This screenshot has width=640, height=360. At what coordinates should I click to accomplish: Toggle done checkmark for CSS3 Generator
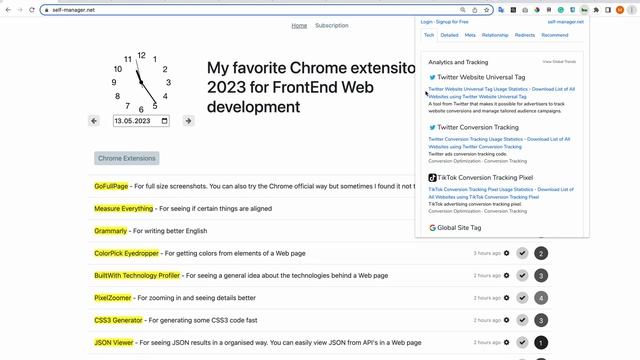click(x=522, y=320)
